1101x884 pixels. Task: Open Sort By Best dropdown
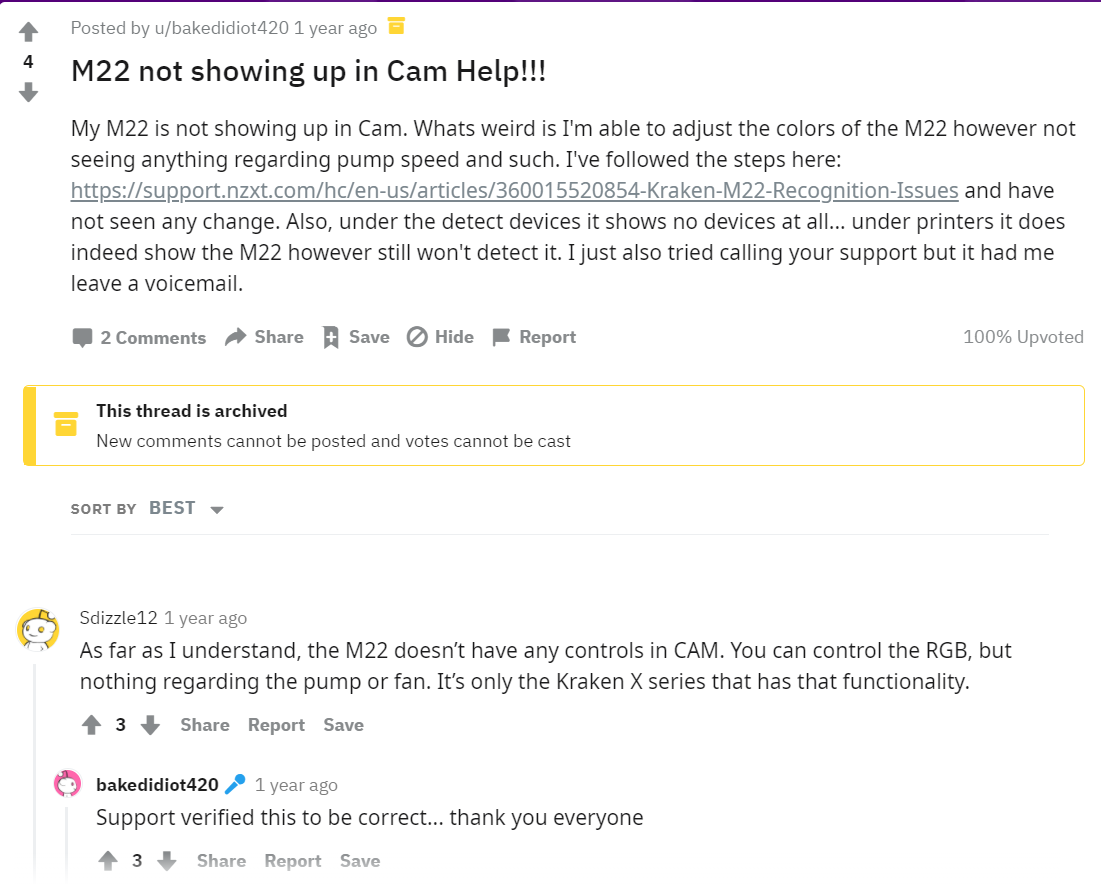tap(186, 509)
